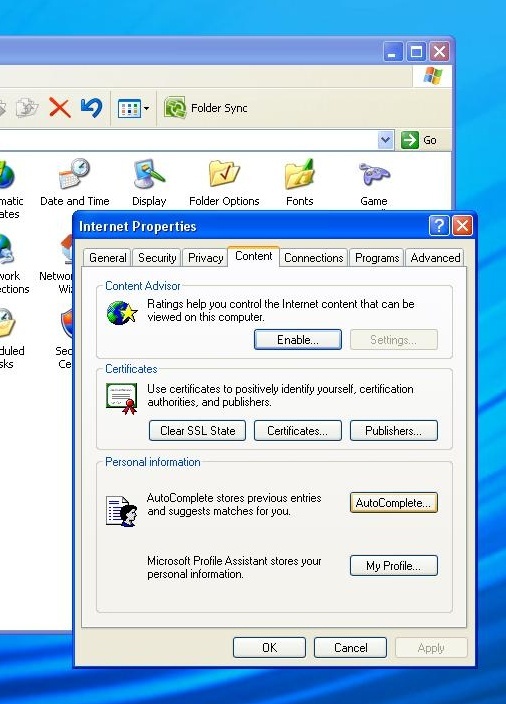
Task: Click the "Content Advisor" group label
Action: 143,286
